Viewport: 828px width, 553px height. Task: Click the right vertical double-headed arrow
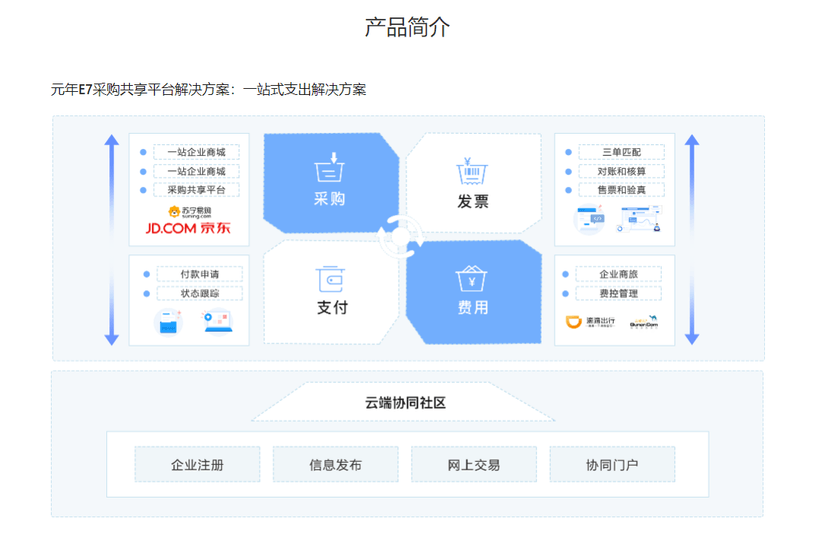click(x=691, y=239)
